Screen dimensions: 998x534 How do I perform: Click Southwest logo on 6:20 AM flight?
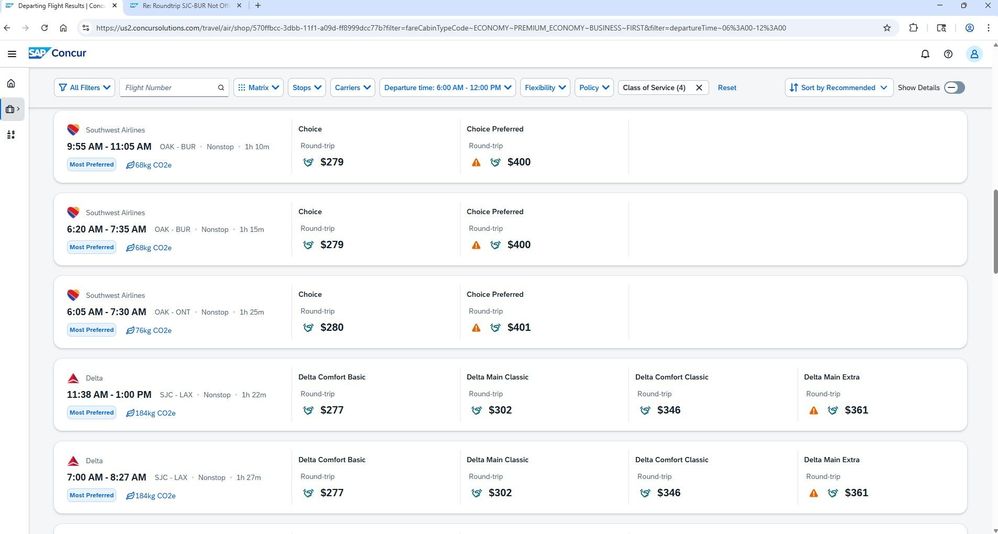click(73, 212)
